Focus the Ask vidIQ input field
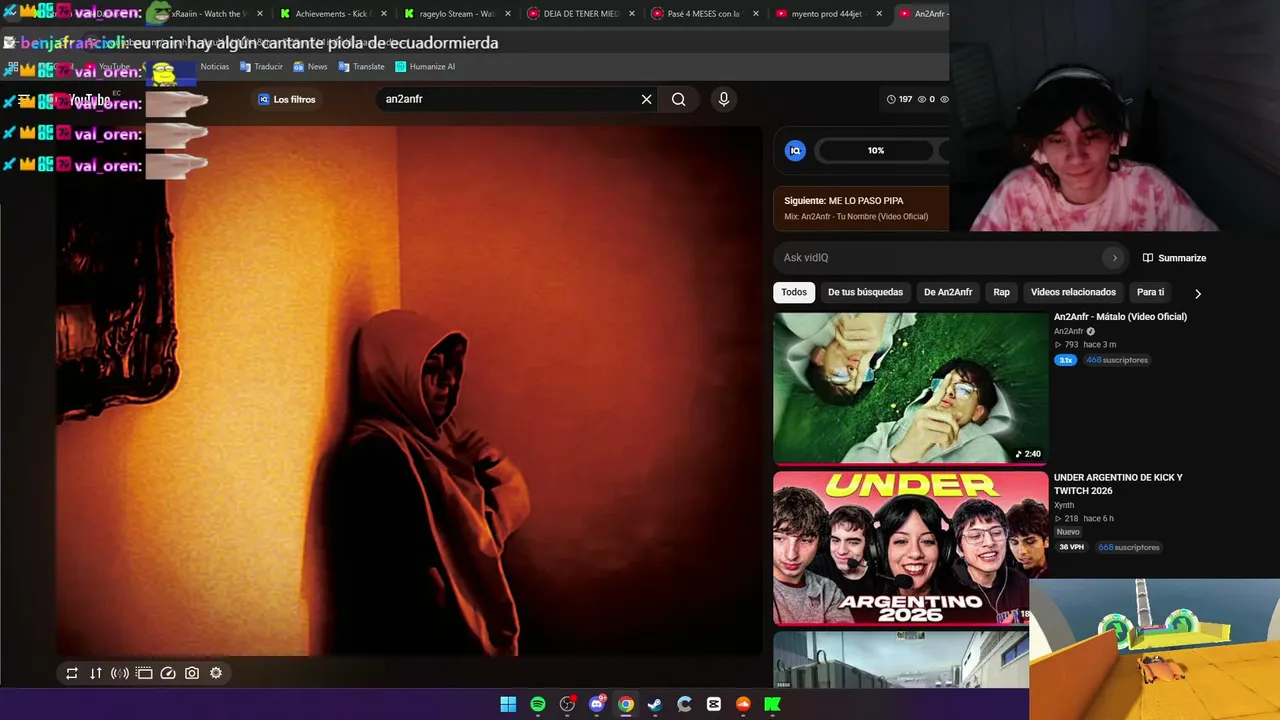Image resolution: width=1280 pixels, height=720 pixels. pos(940,258)
